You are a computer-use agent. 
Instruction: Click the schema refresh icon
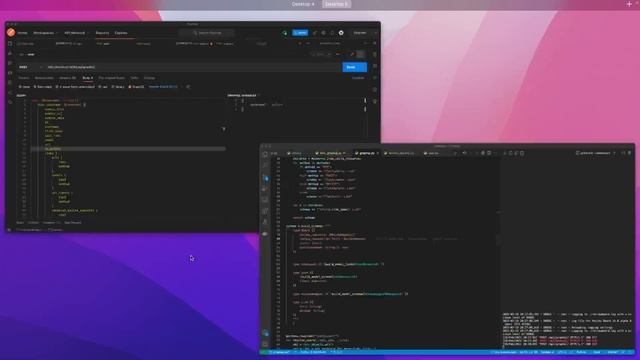pos(188,87)
